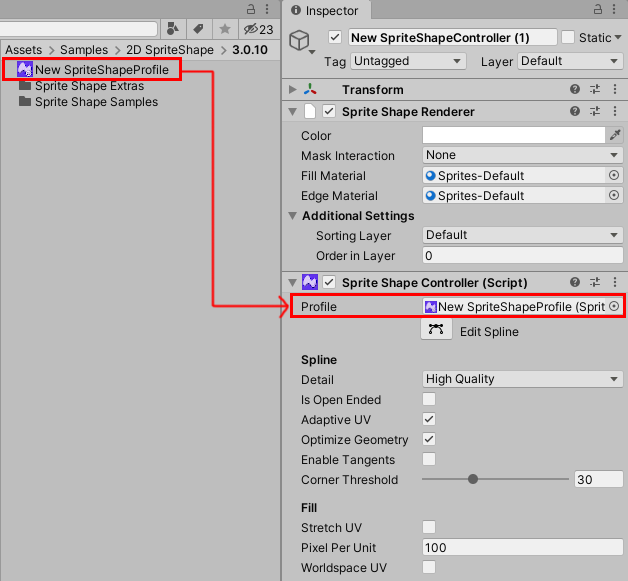Open the color eyedropper picker
Screen dimensions: 628x581
pyautogui.click(x=615, y=135)
